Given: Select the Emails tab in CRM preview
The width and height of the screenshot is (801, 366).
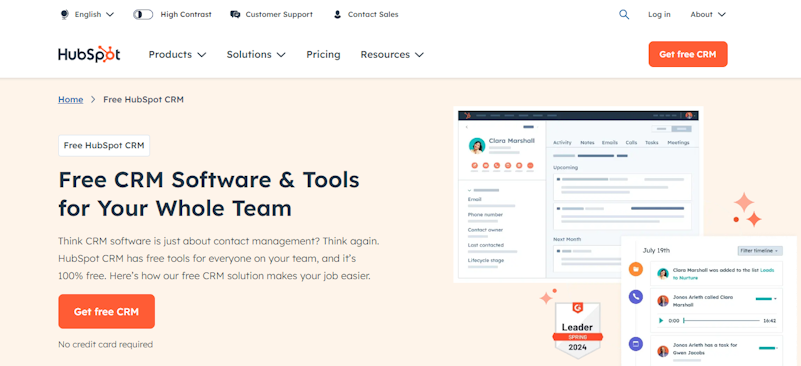Looking at the screenshot, I should (609, 143).
